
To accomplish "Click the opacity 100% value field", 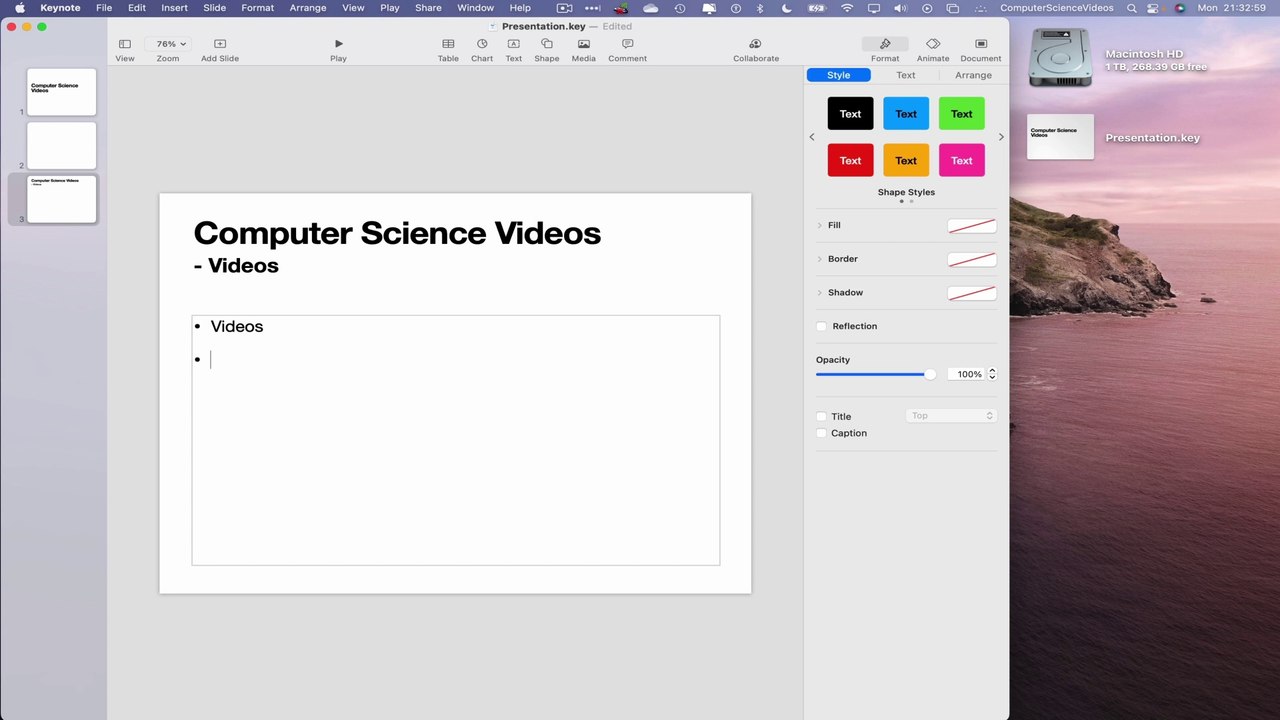I will point(967,374).
